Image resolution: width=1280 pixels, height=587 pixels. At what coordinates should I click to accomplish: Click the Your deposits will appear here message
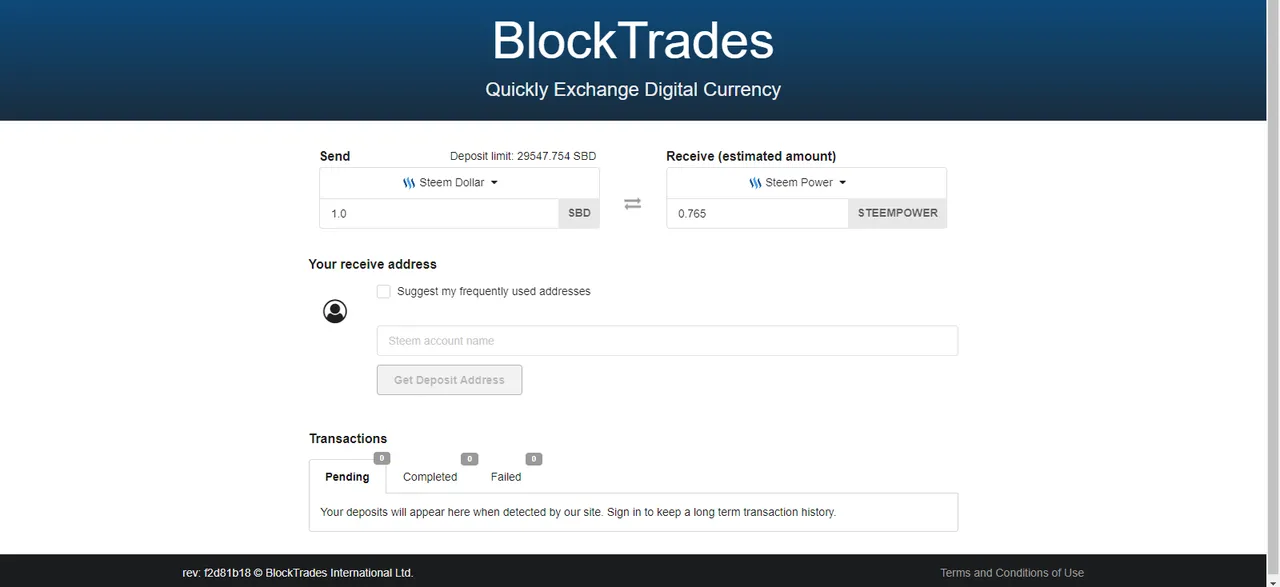tap(578, 512)
